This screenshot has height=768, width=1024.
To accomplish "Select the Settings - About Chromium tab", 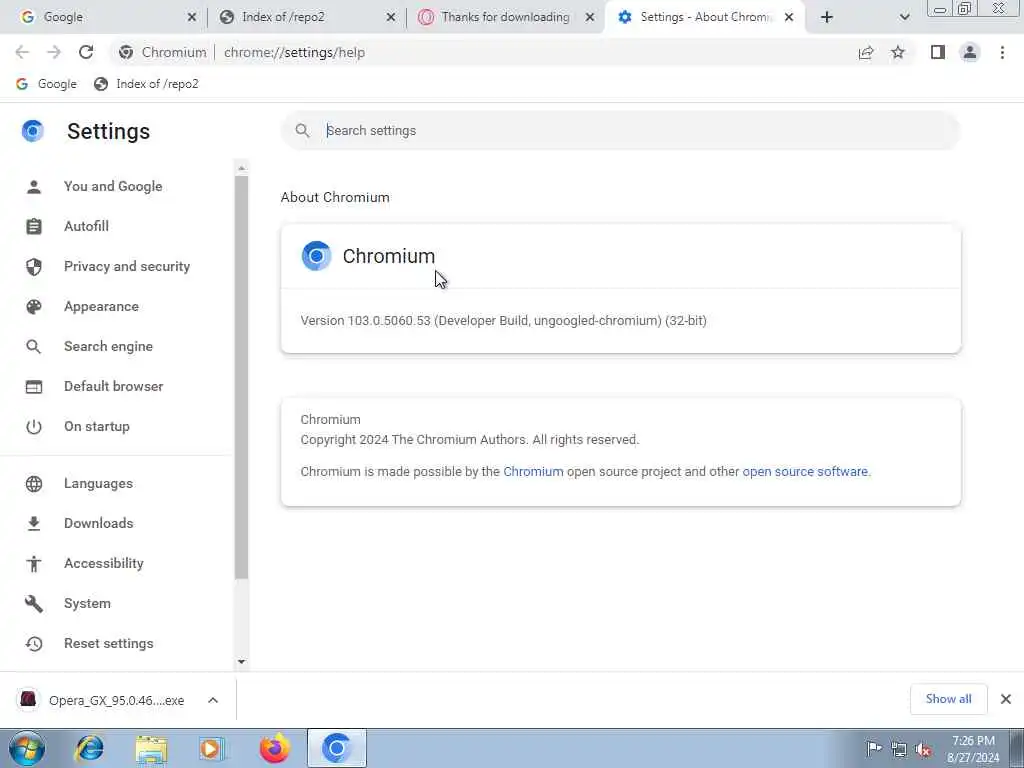I will coord(705,17).
